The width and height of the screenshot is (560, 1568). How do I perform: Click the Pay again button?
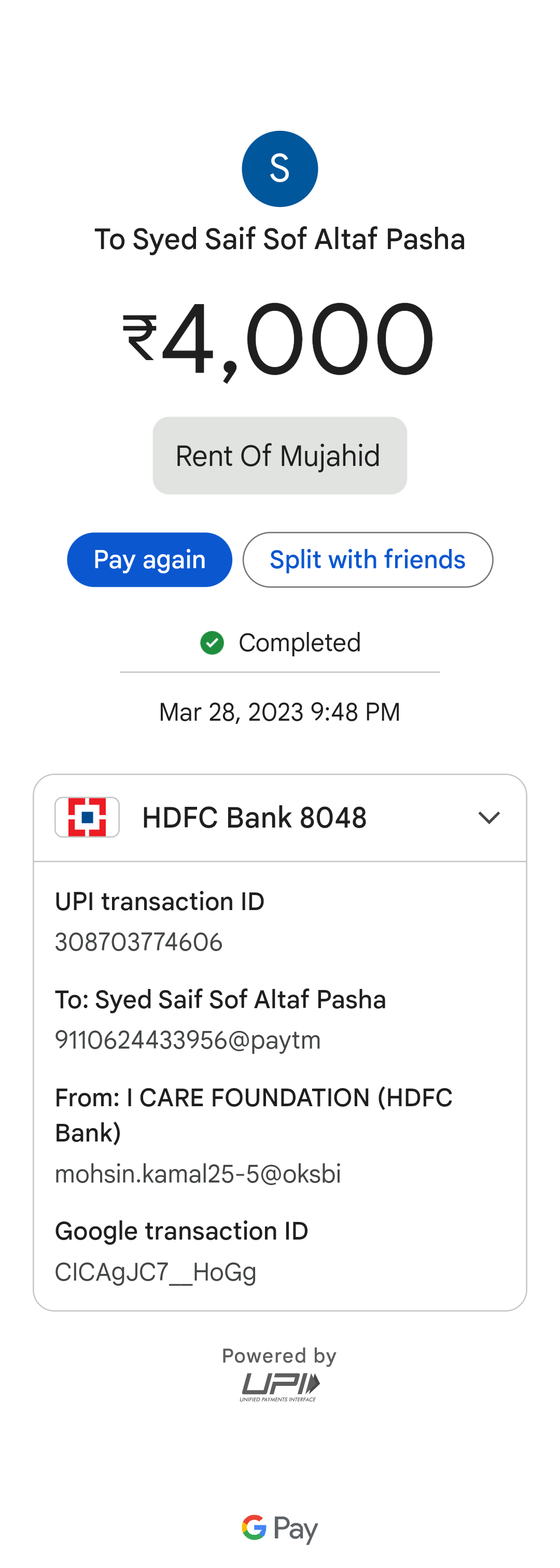pos(149,559)
